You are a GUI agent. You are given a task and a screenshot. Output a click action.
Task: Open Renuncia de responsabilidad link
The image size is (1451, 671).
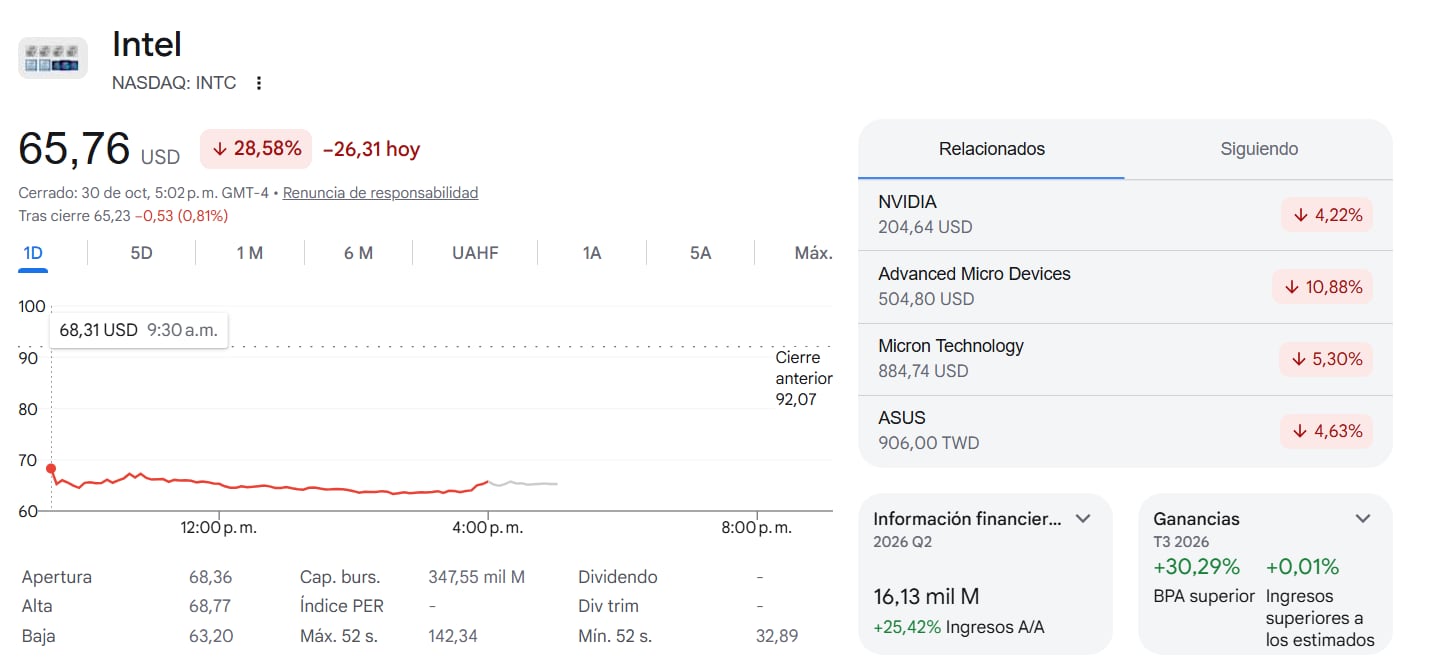coord(380,193)
